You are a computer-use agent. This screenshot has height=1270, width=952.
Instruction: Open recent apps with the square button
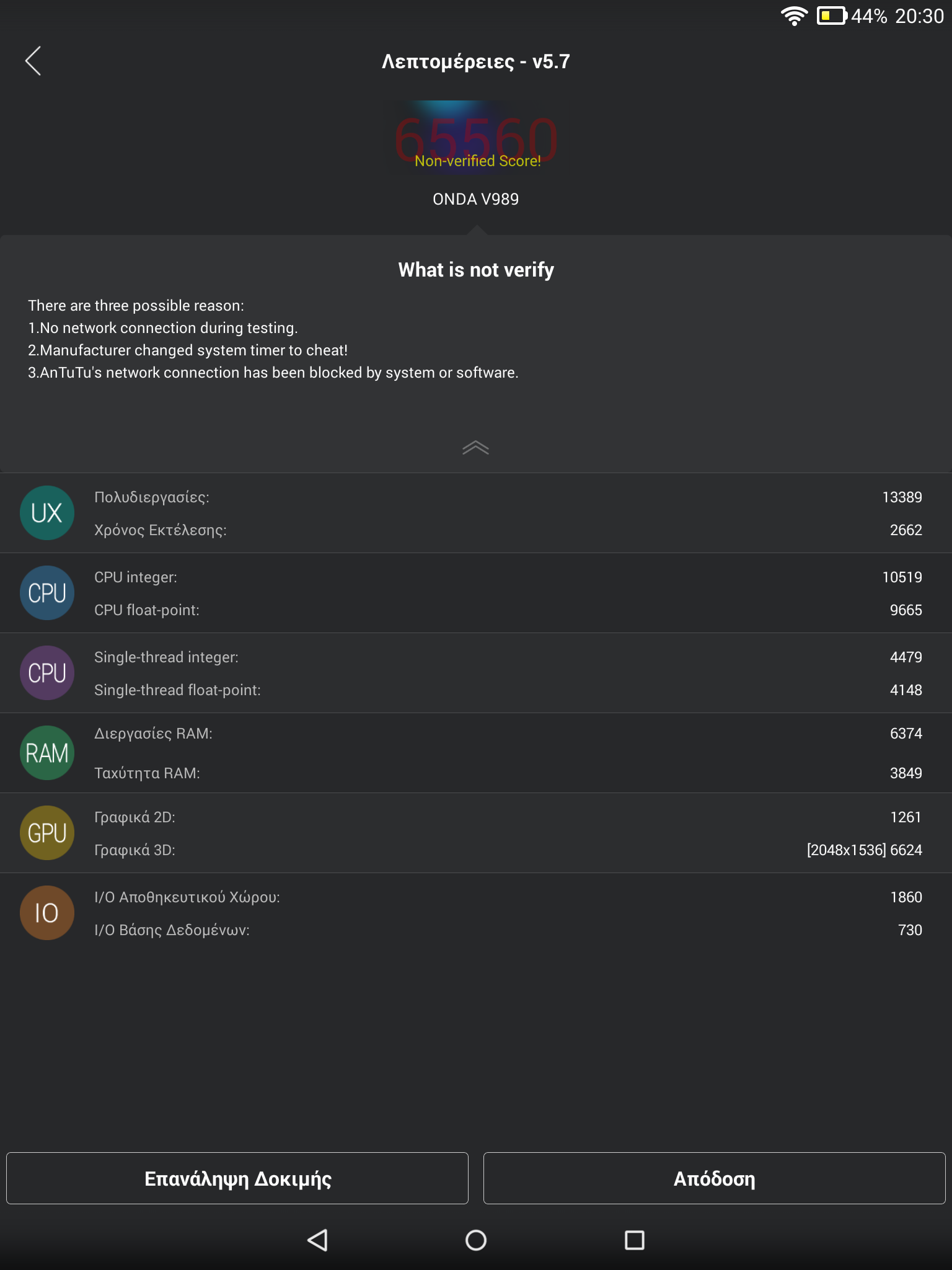[x=635, y=1240]
